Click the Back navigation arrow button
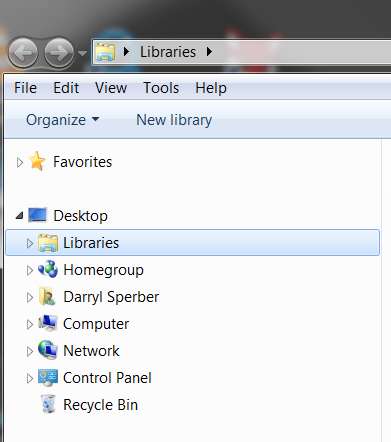Image resolution: width=391 pixels, height=442 pixels. point(23,52)
